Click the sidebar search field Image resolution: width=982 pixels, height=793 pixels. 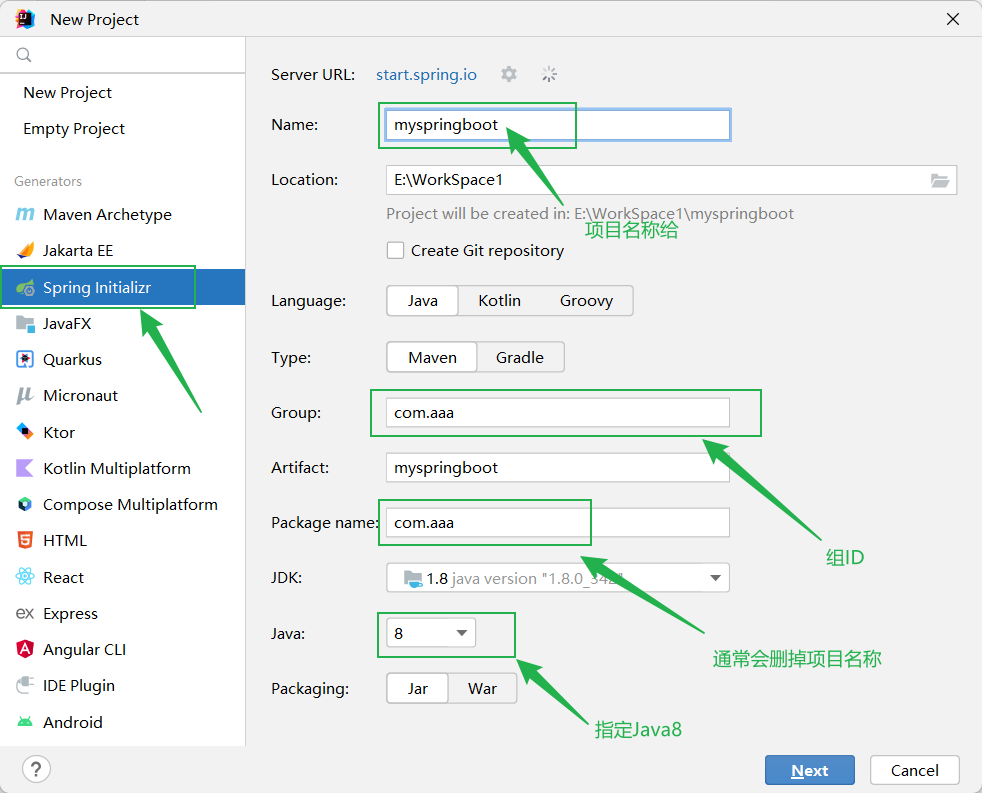pyautogui.click(x=123, y=54)
